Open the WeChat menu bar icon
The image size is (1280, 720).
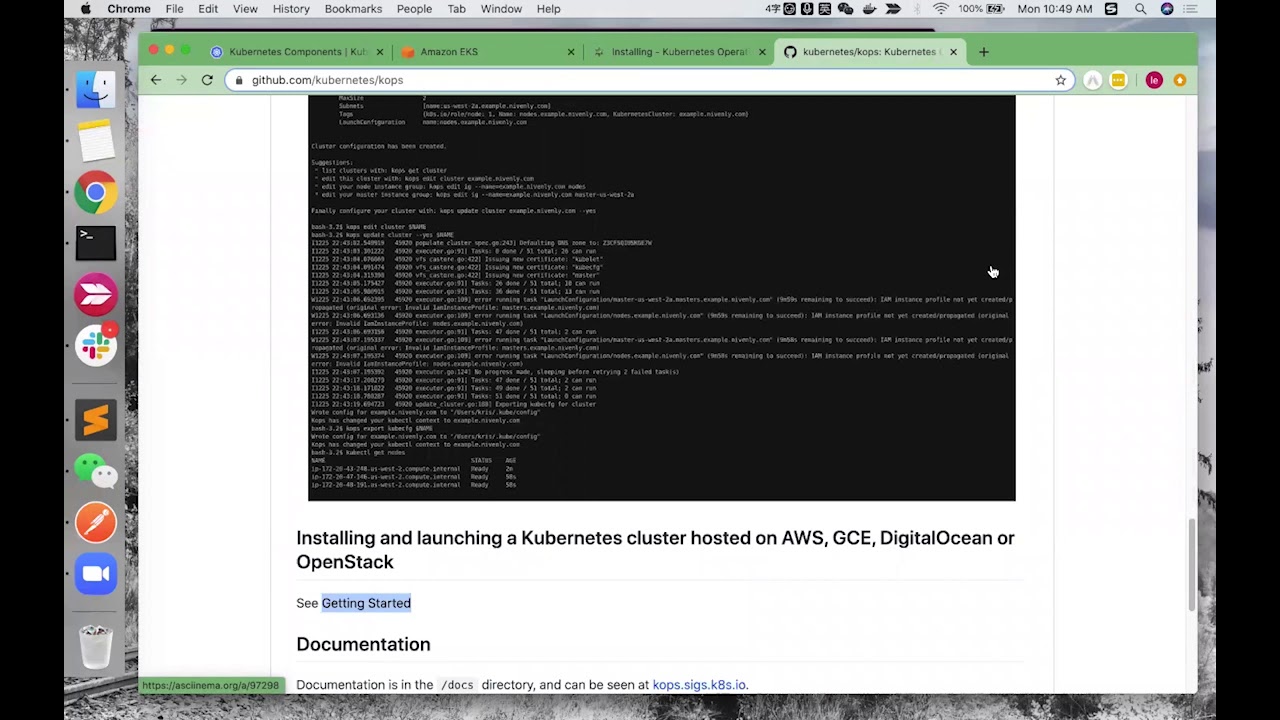(846, 9)
